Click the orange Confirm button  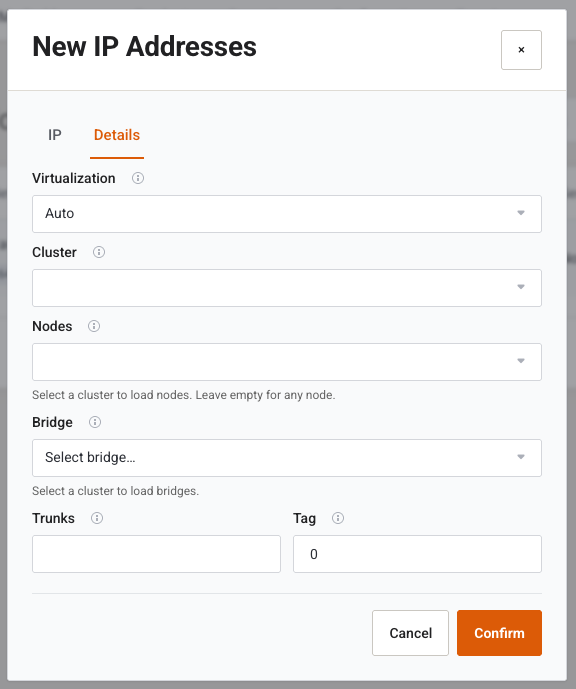(499, 633)
